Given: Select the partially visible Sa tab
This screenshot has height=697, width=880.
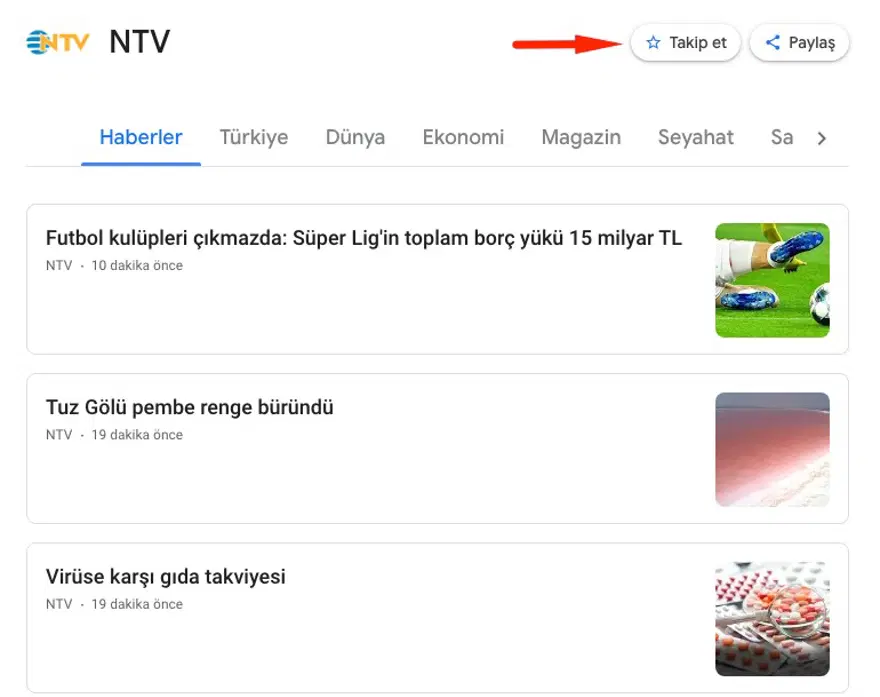Looking at the screenshot, I should tap(782, 137).
